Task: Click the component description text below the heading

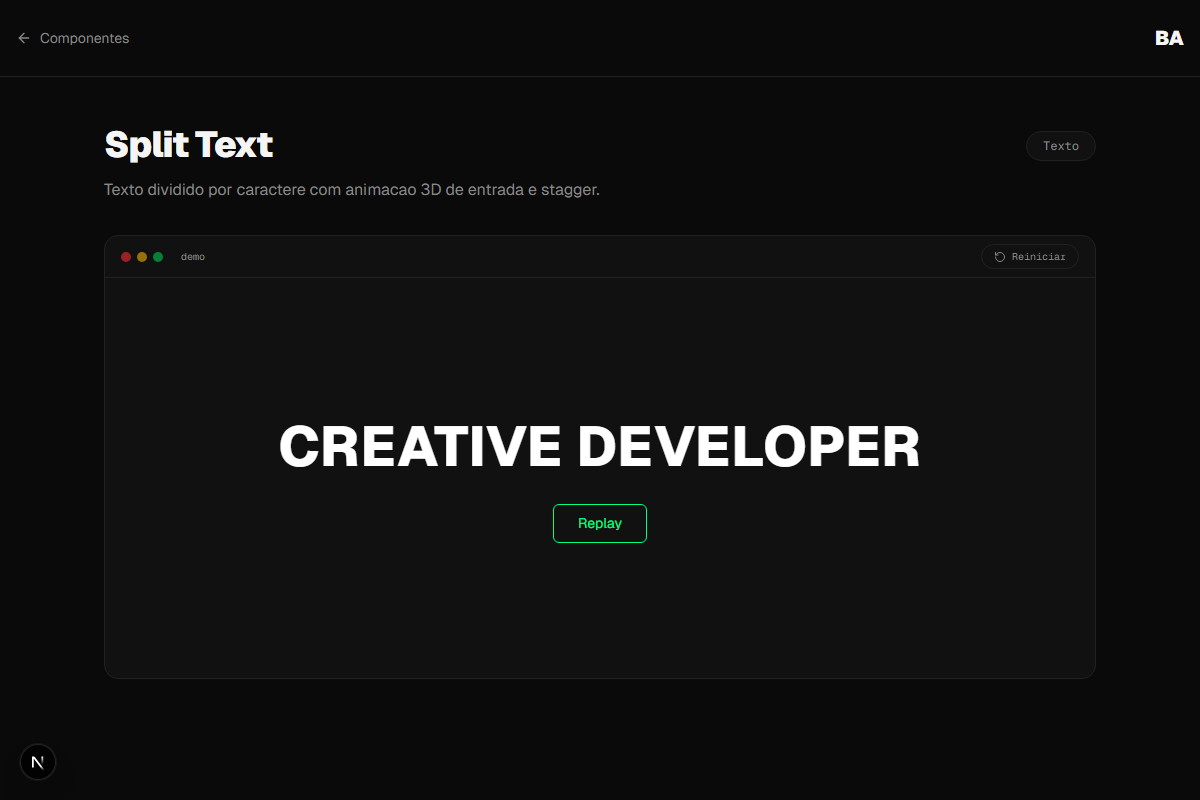Action: (352, 189)
